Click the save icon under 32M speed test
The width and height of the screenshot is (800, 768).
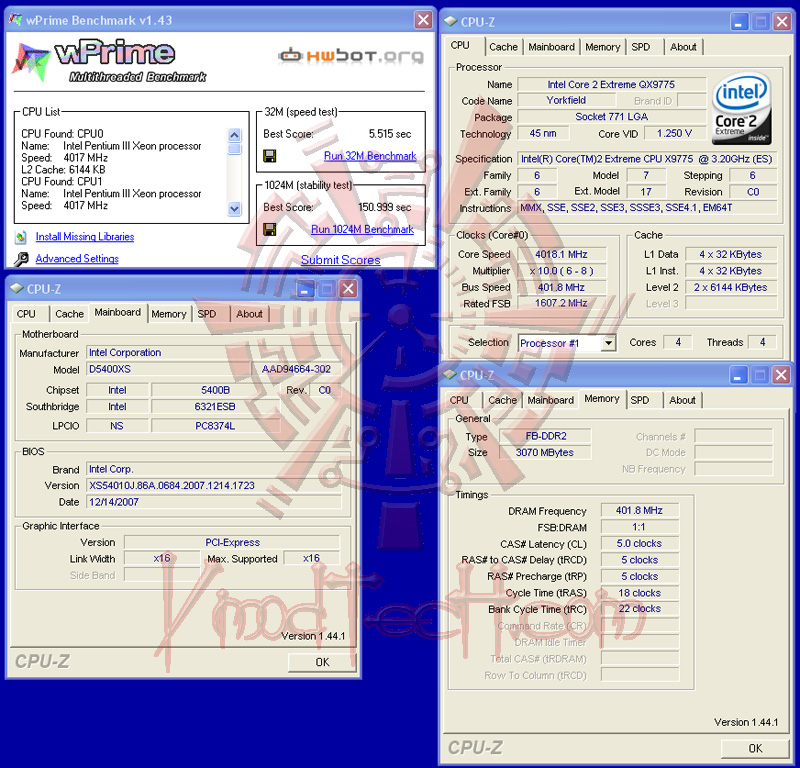[x=269, y=156]
